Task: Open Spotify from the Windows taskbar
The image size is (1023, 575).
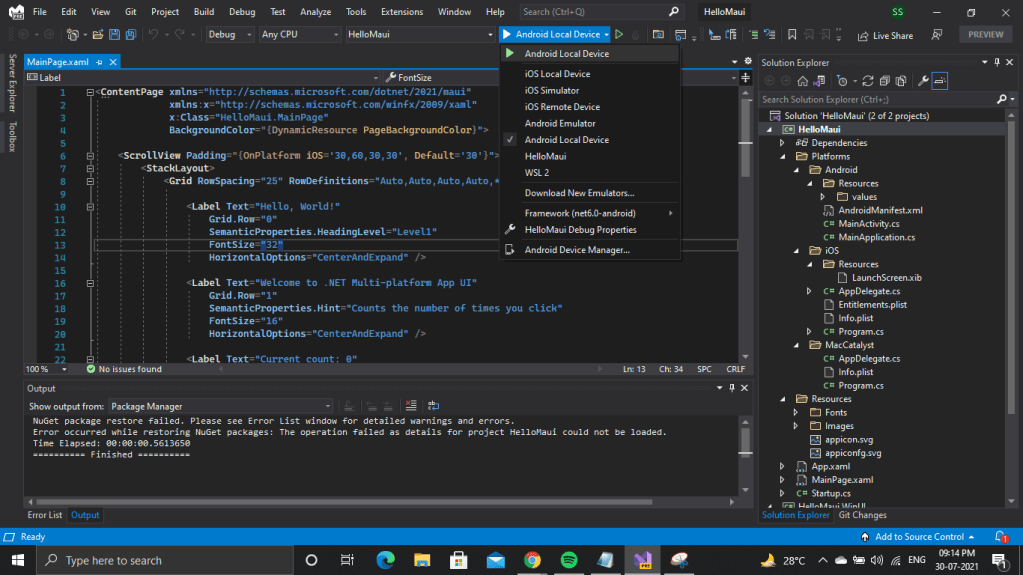Action: pyautogui.click(x=569, y=560)
